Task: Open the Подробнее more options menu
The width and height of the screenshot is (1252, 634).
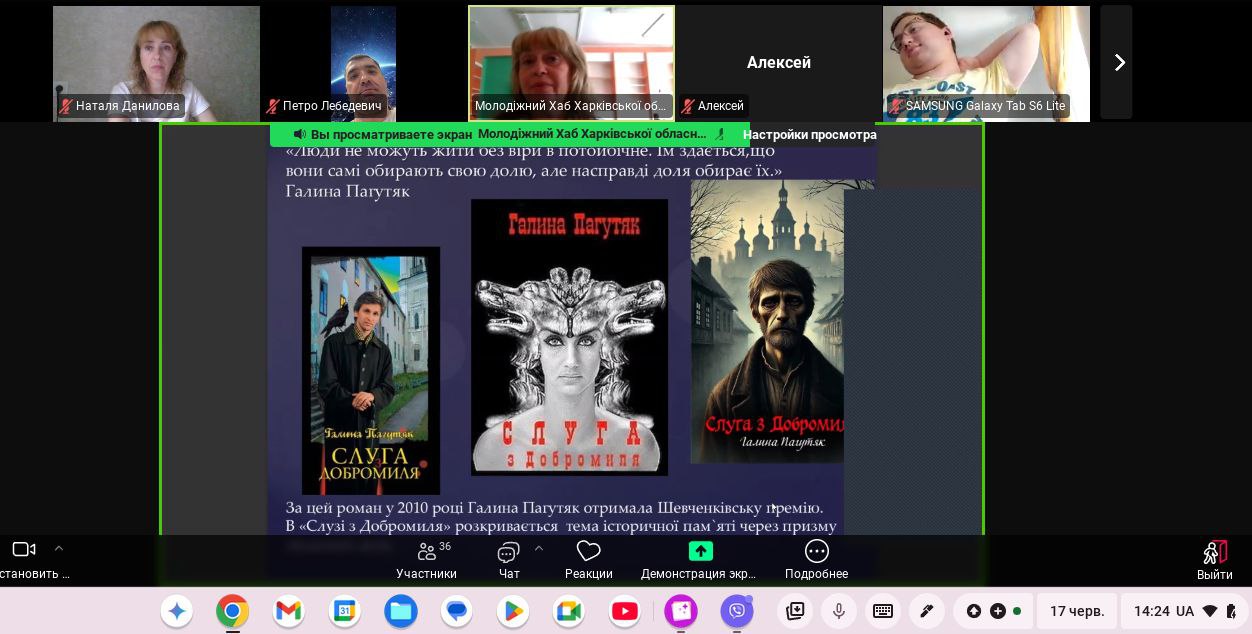Action: (816, 560)
